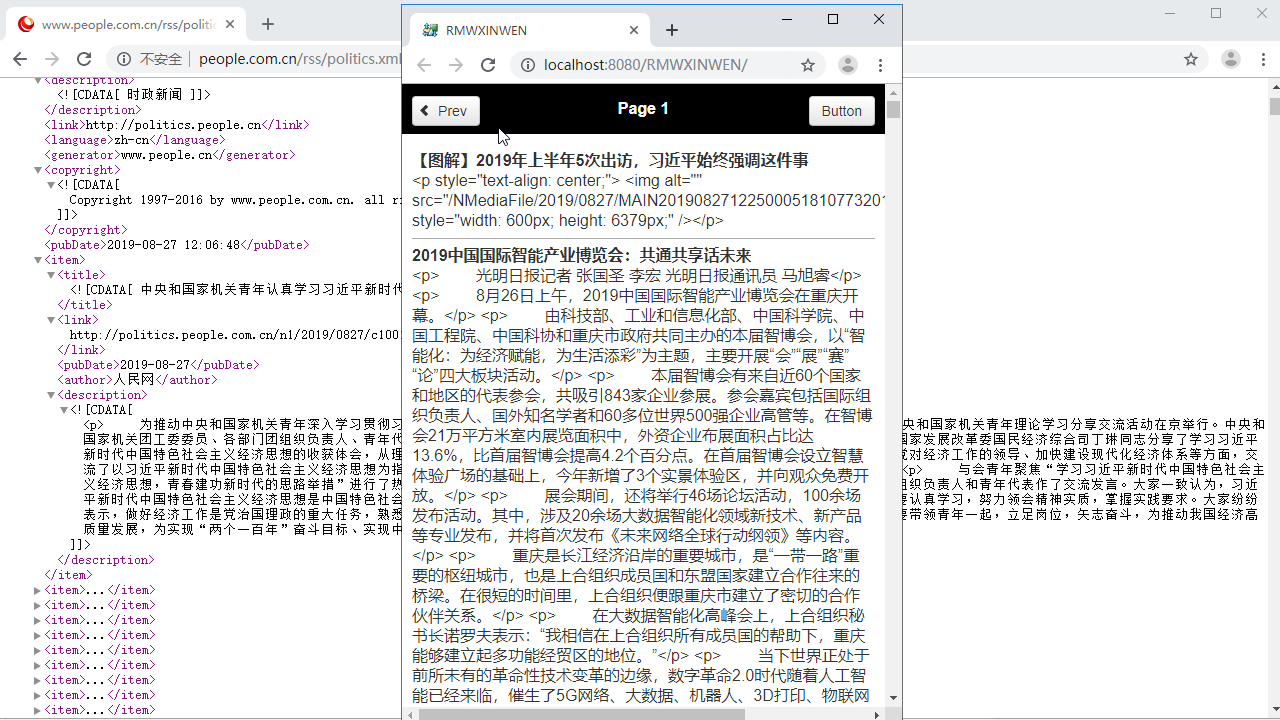Viewport: 1280px width, 720px height.
Task: View site information icon beside localhost URL
Action: pyautogui.click(x=527, y=65)
